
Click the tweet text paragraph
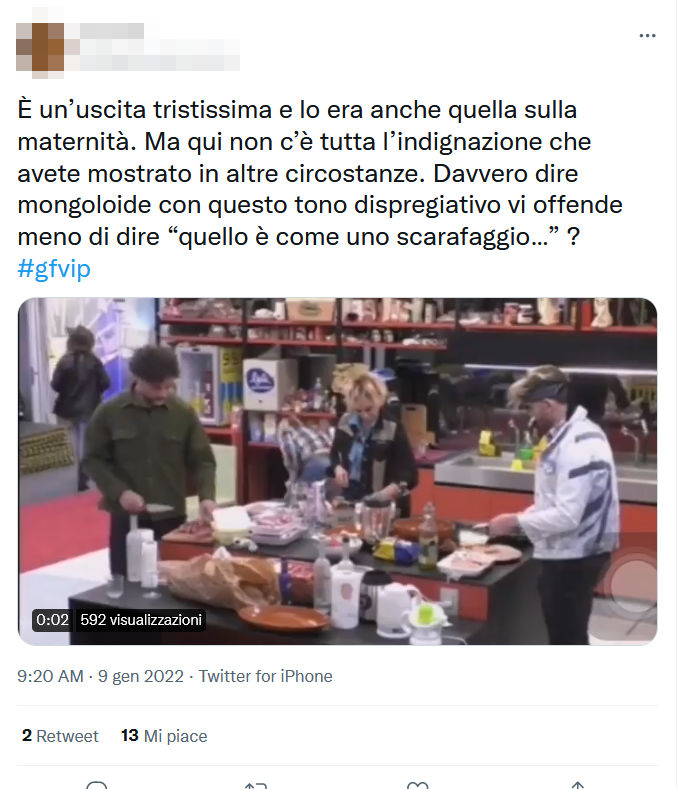[320, 173]
